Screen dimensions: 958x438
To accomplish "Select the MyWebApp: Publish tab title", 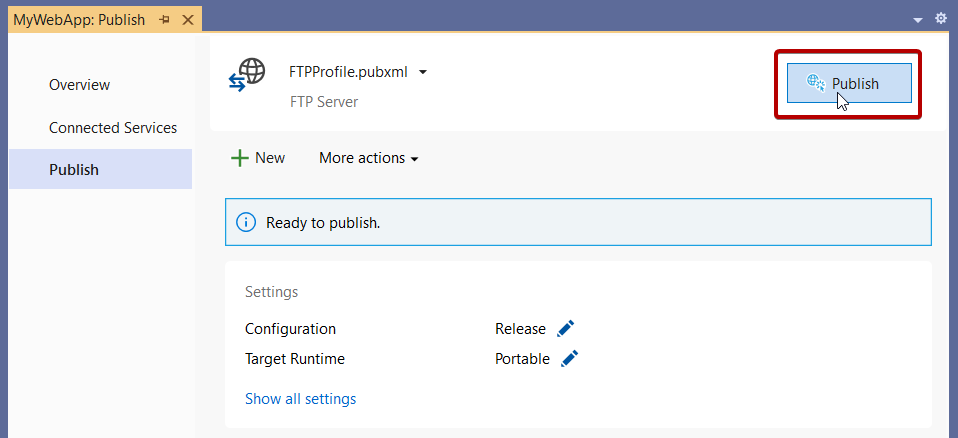I will [x=79, y=20].
